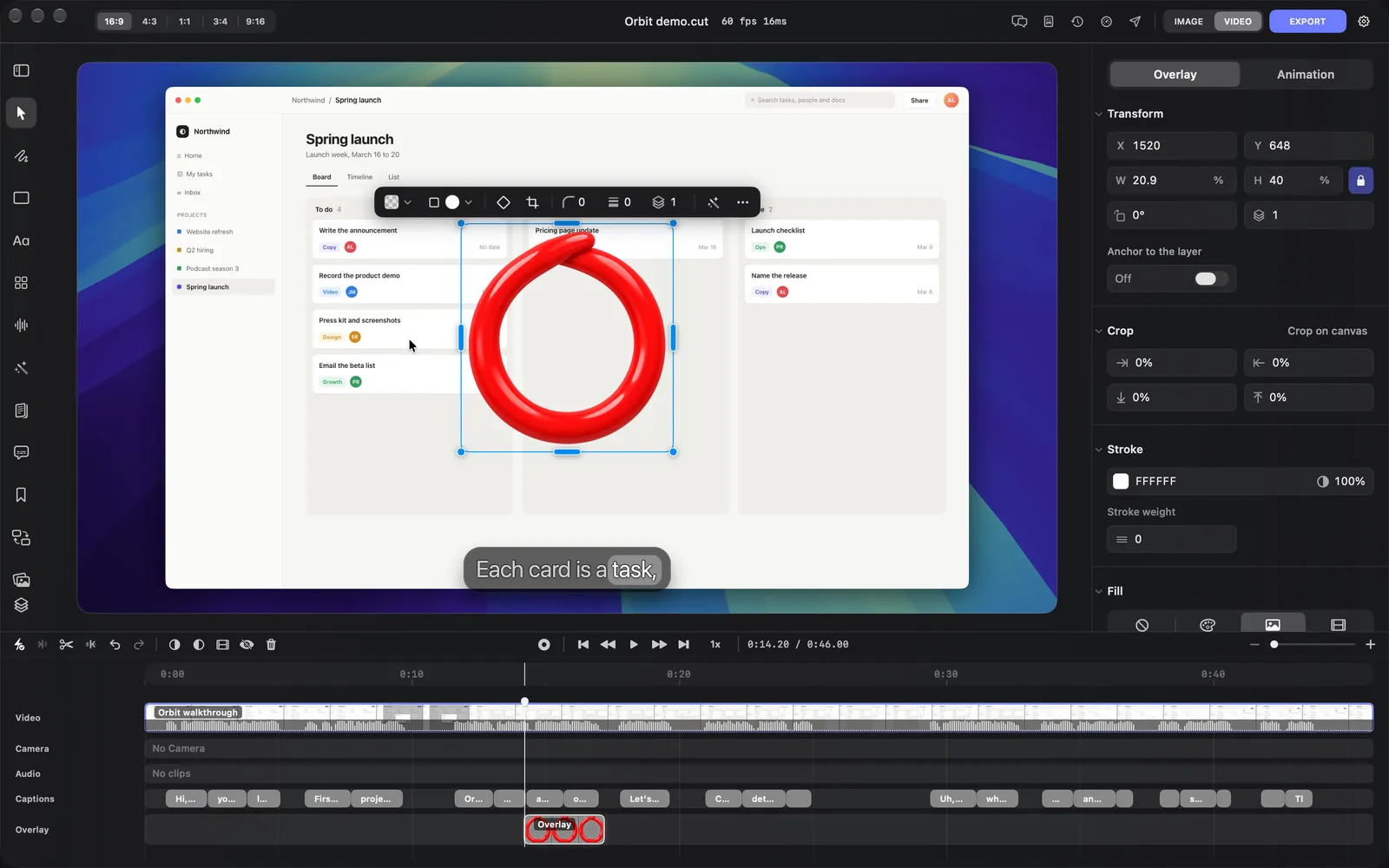The width and height of the screenshot is (1389, 868).
Task: Click the EXPORT button
Action: click(x=1307, y=21)
